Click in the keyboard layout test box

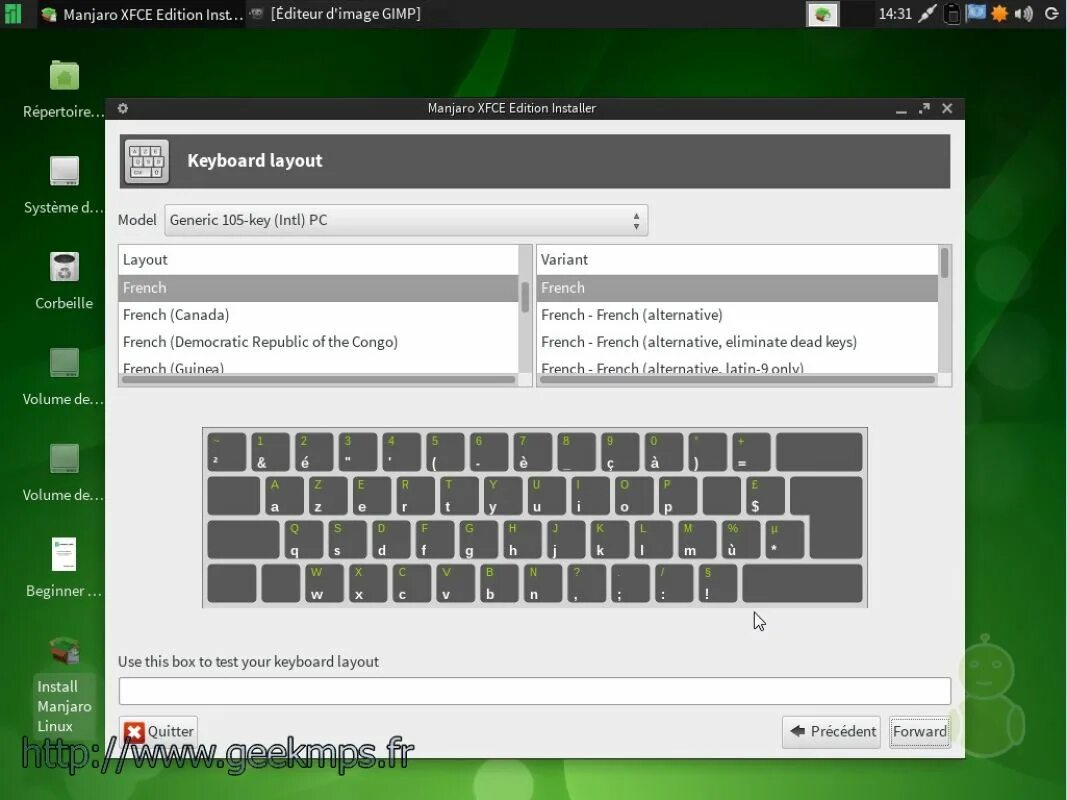point(534,691)
